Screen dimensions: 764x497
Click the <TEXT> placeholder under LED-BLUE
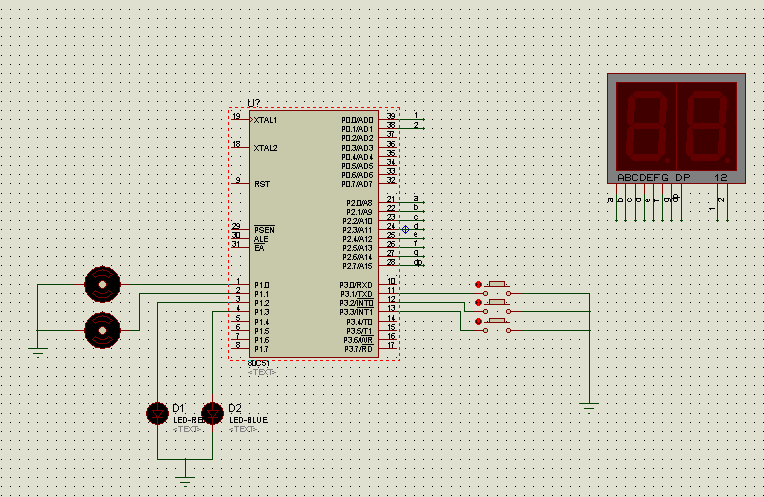point(243,429)
